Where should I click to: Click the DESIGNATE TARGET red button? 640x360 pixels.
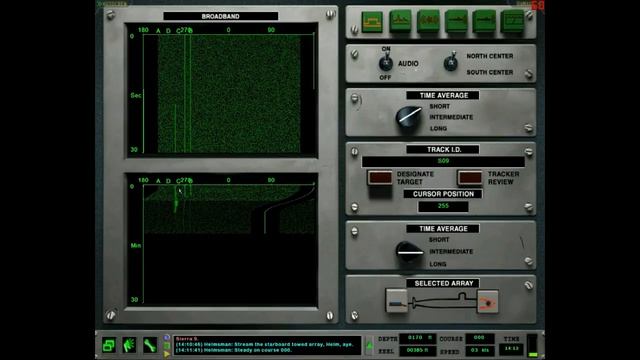tap(380, 178)
